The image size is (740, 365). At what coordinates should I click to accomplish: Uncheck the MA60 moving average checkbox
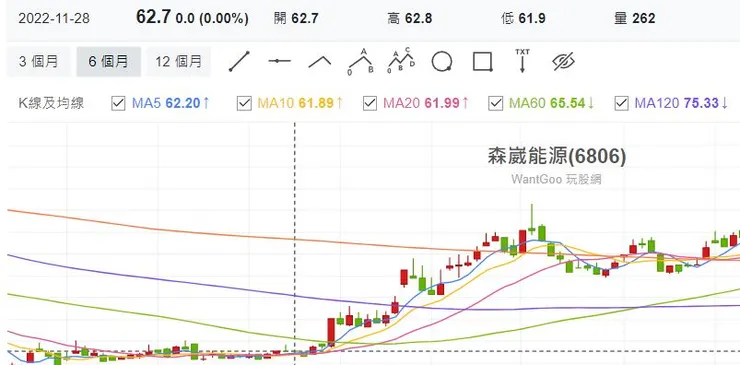496,103
